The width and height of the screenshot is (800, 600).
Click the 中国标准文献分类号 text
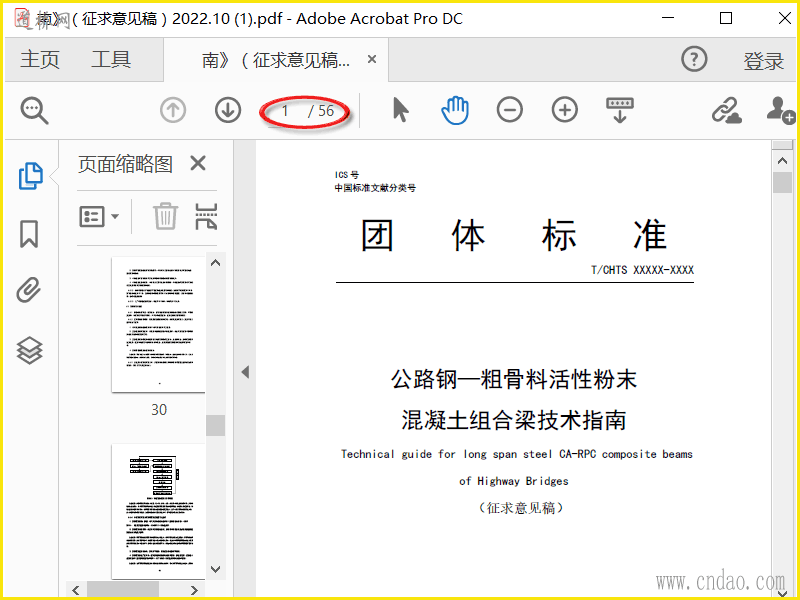click(x=375, y=188)
